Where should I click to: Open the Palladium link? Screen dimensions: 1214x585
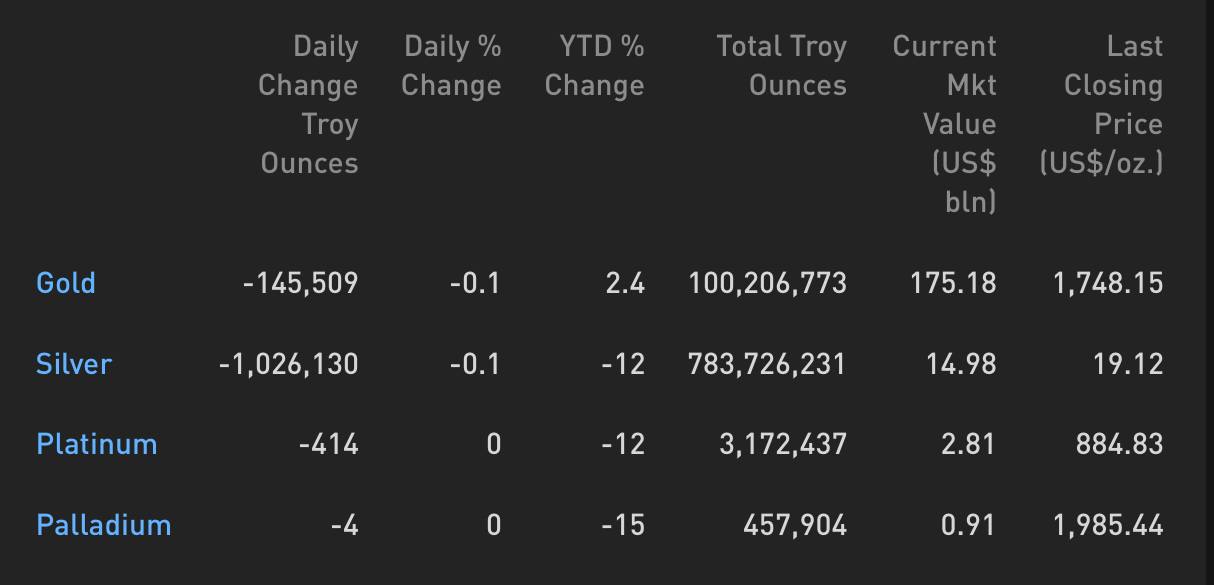pyautogui.click(x=104, y=525)
